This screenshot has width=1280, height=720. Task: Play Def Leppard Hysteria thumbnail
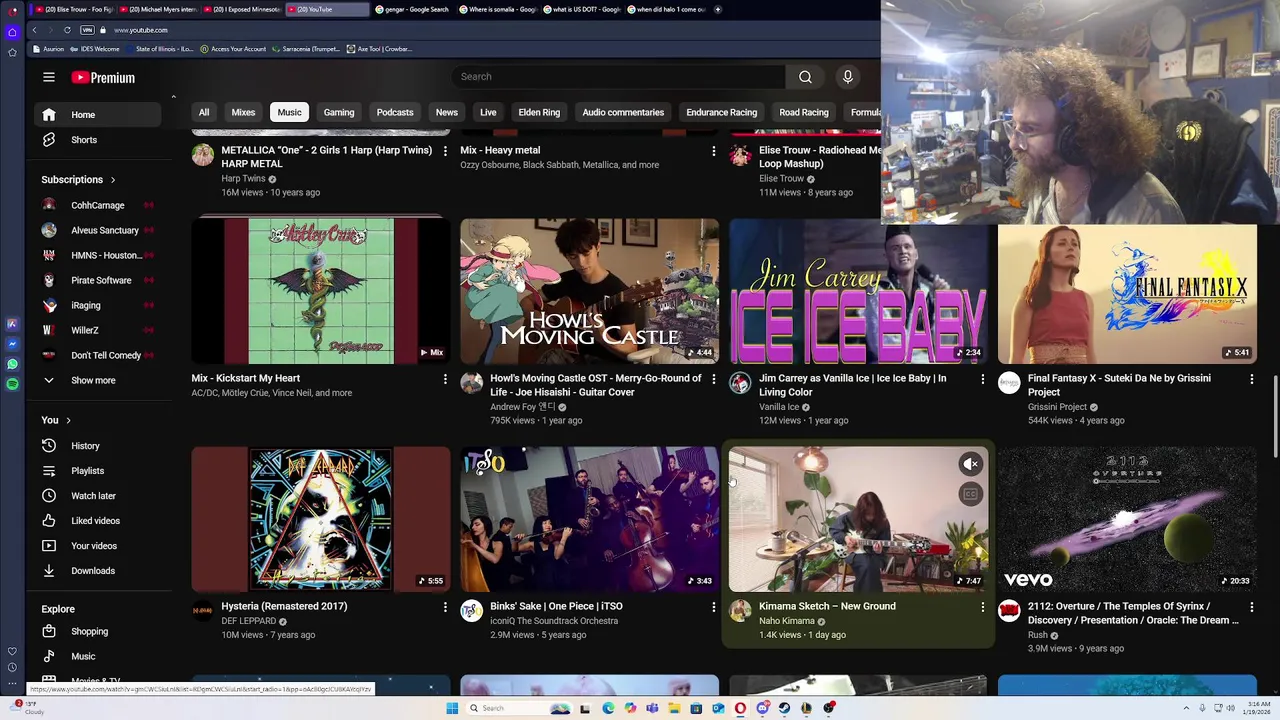[x=320, y=519]
